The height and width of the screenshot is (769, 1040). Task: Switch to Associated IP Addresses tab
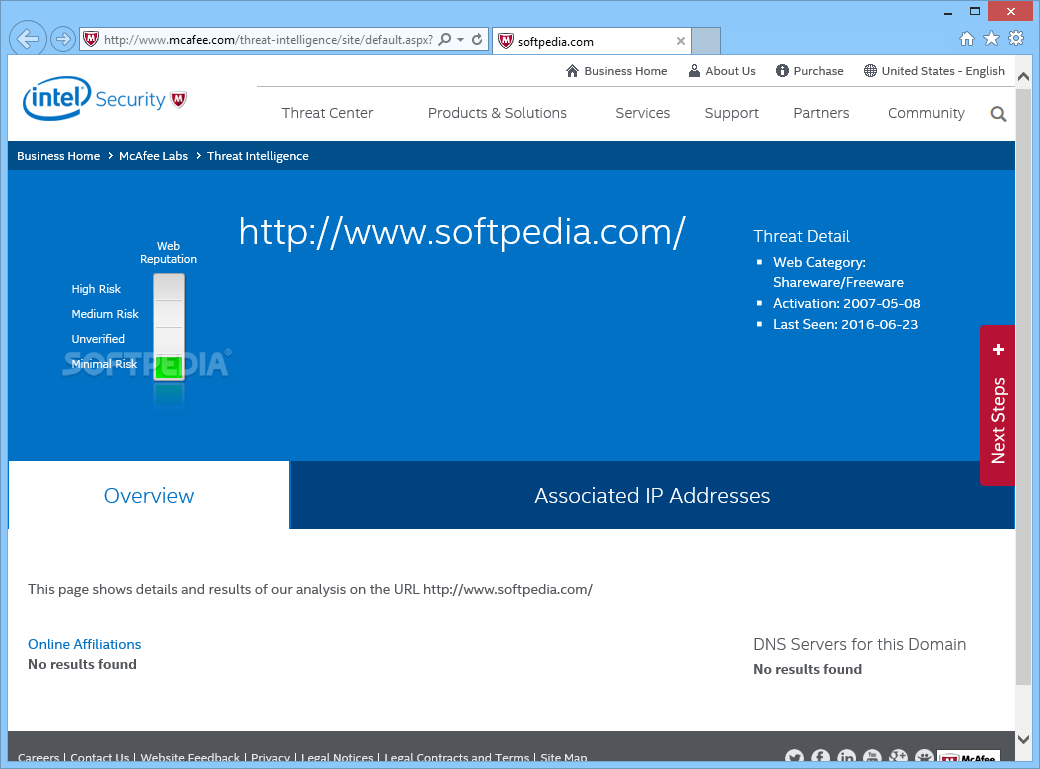pos(652,495)
